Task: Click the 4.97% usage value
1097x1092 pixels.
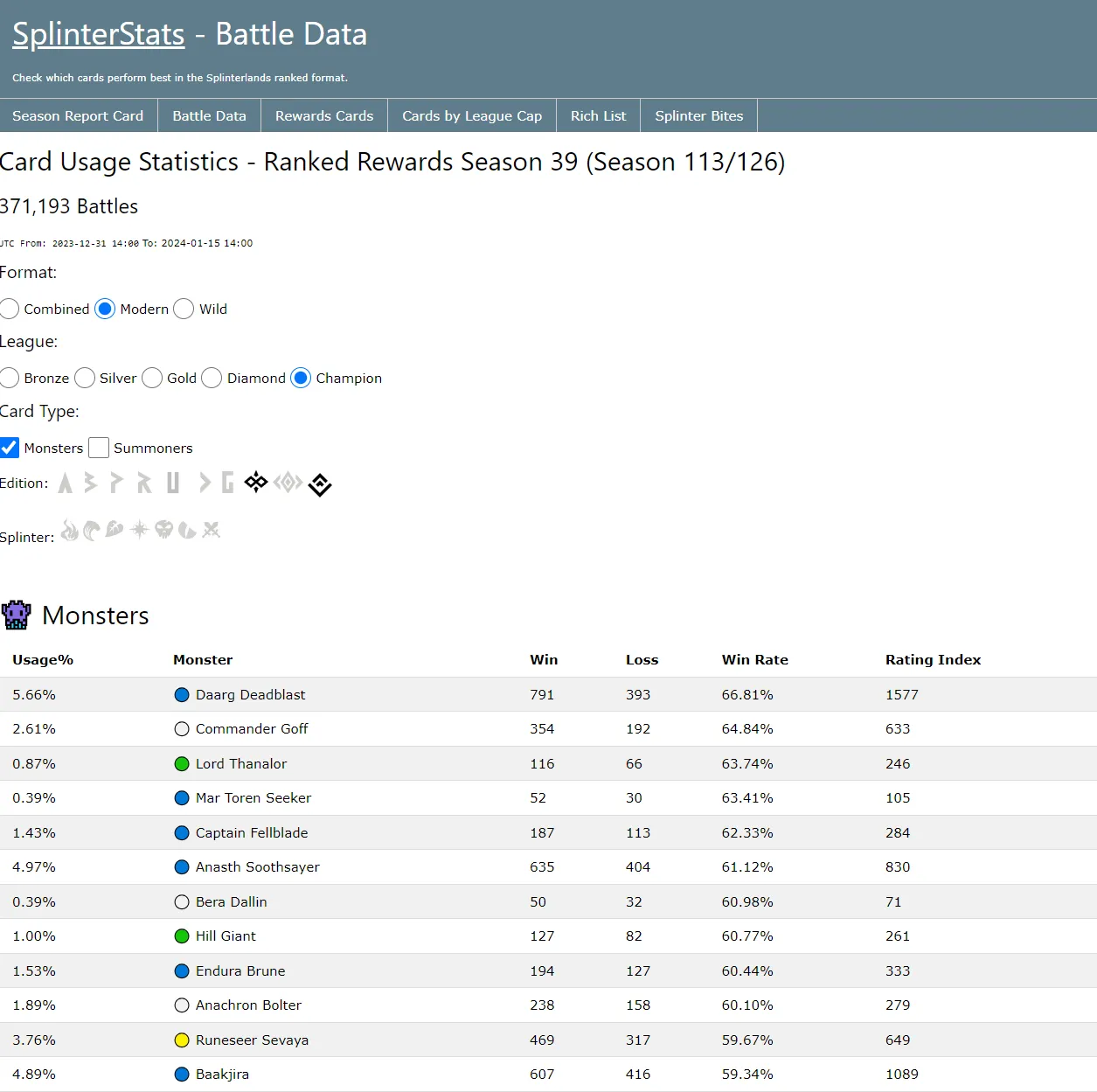Action: pyautogui.click(x=34, y=867)
